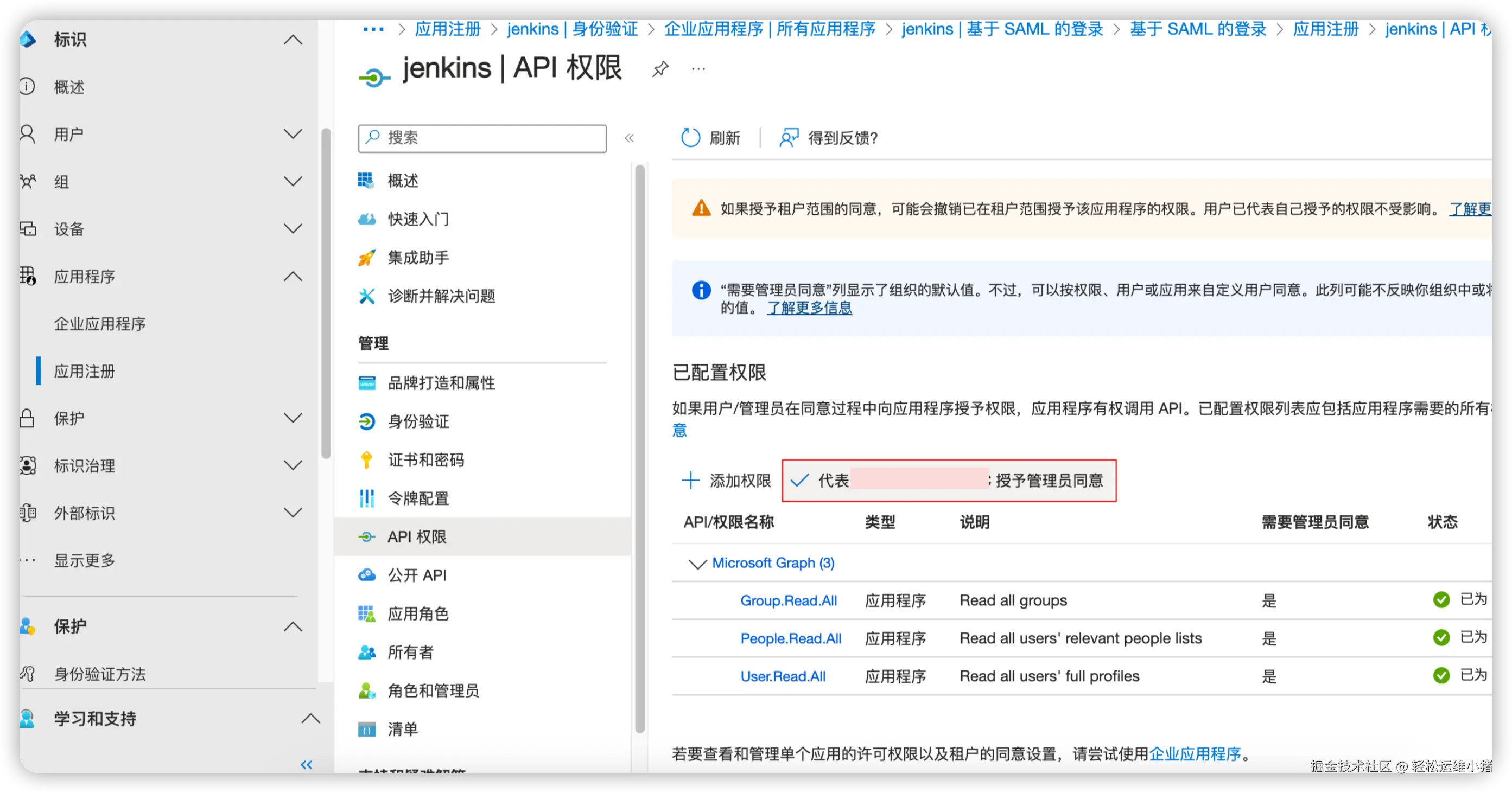Viewport: 1512px width, 793px height.
Task: Click the Expose an API cloud icon
Action: coord(367,575)
